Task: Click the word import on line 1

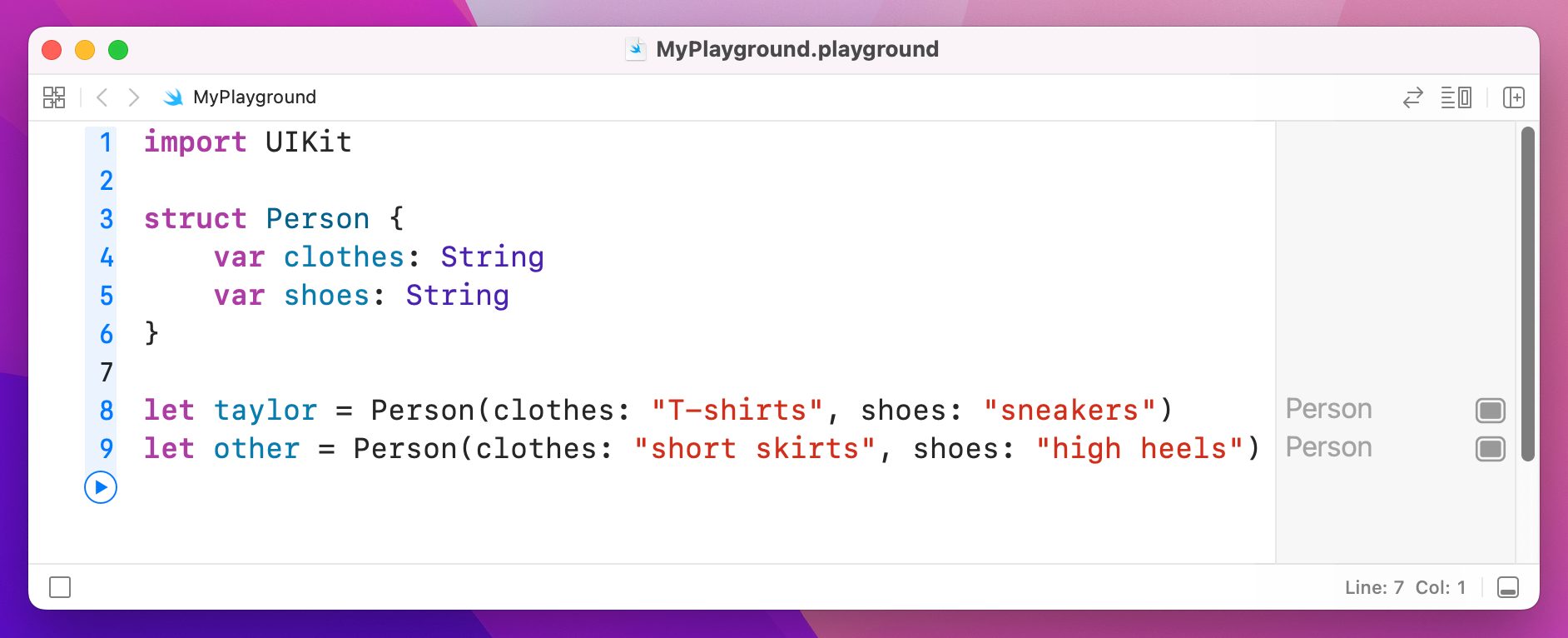Action: click(x=196, y=142)
